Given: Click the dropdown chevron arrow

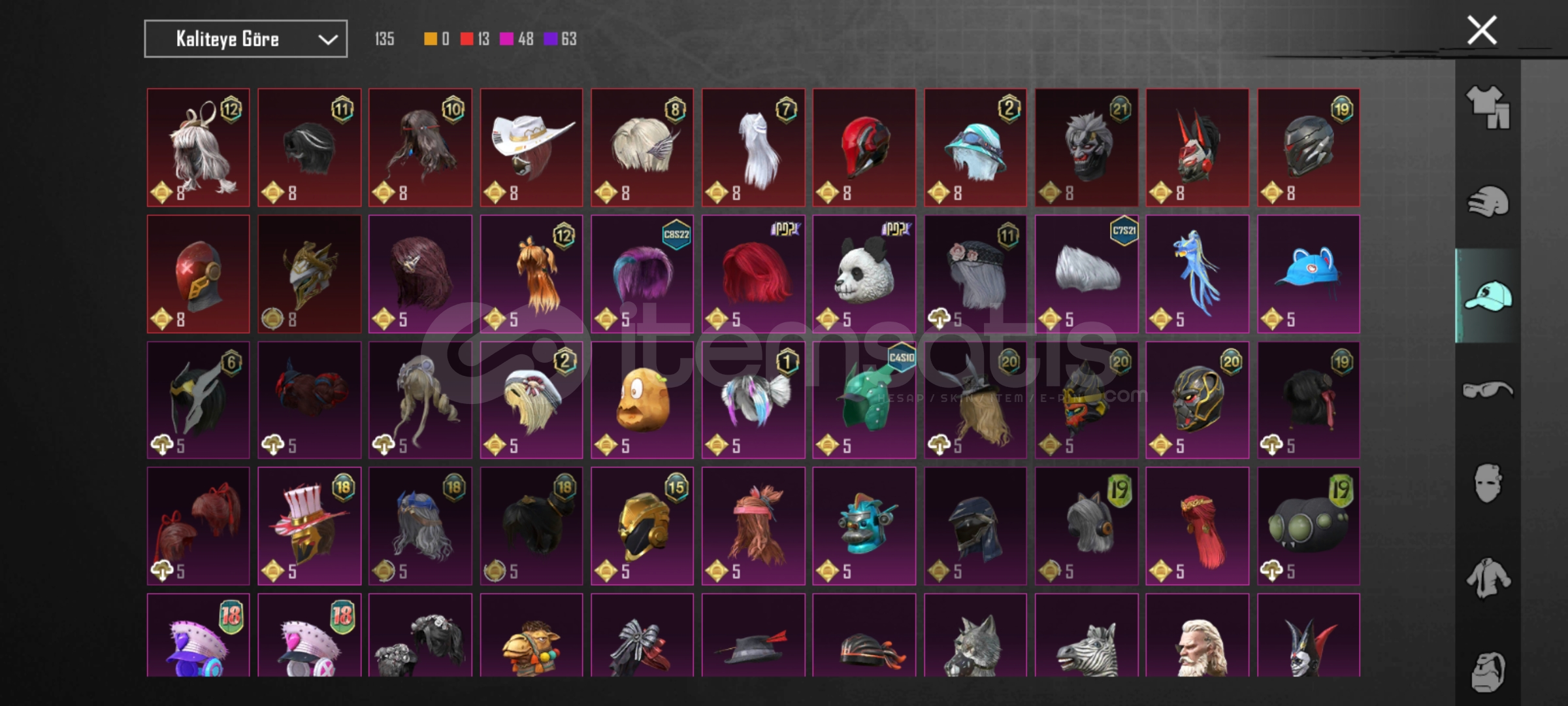Looking at the screenshot, I should 327,40.
